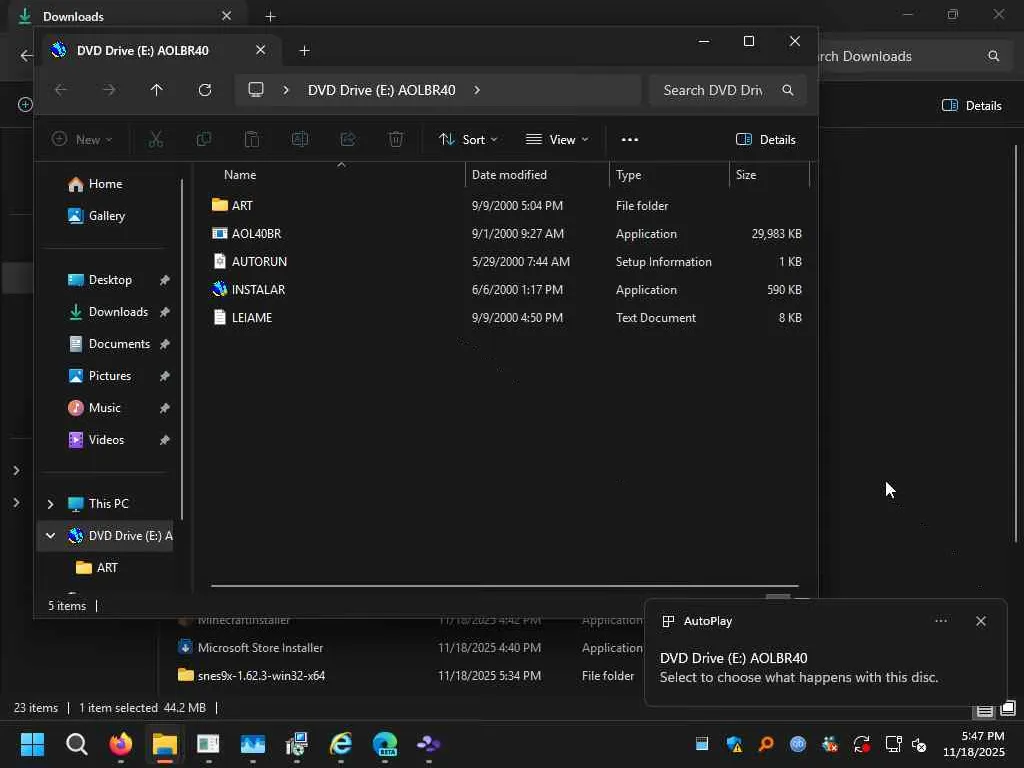
Task: Open the See more (three dots) menu
Action: tap(630, 139)
